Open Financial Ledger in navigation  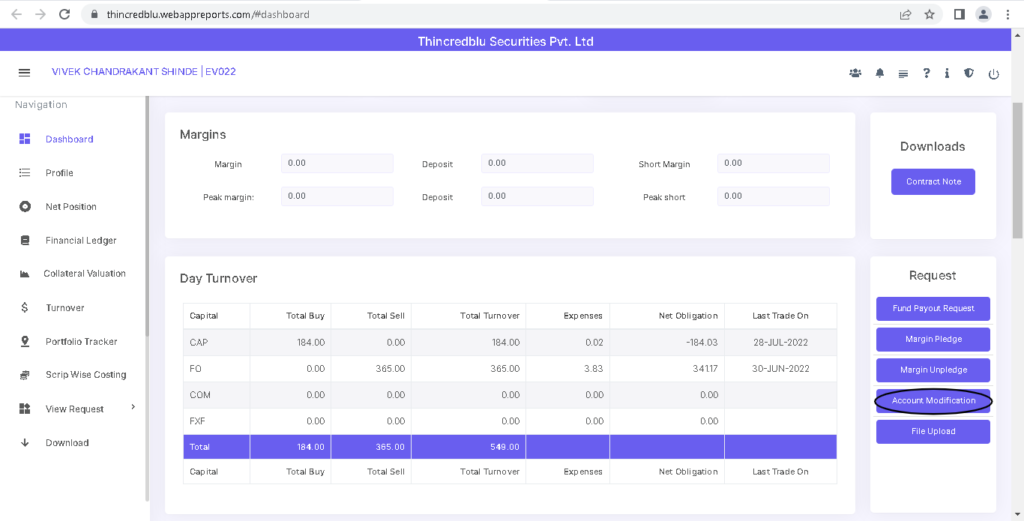point(81,241)
